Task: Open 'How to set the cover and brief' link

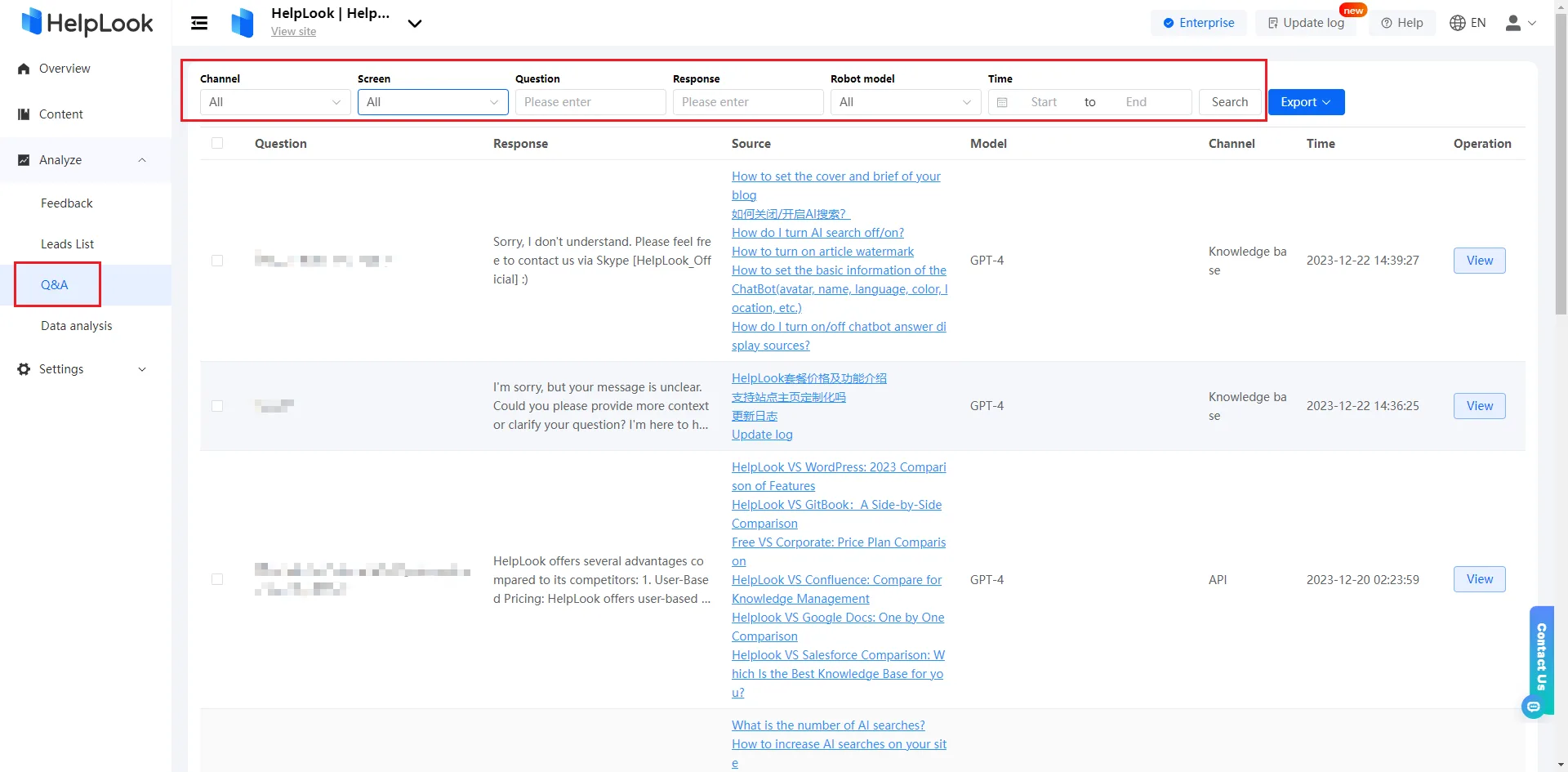Action: pyautogui.click(x=836, y=185)
